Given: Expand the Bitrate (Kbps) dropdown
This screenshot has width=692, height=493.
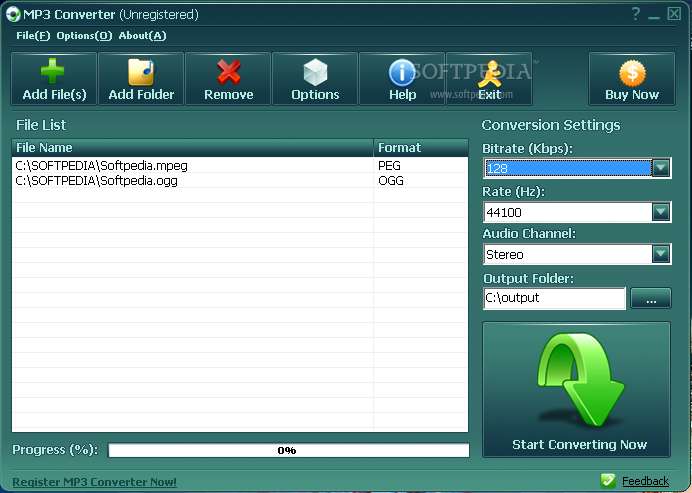Looking at the screenshot, I should 660,168.
